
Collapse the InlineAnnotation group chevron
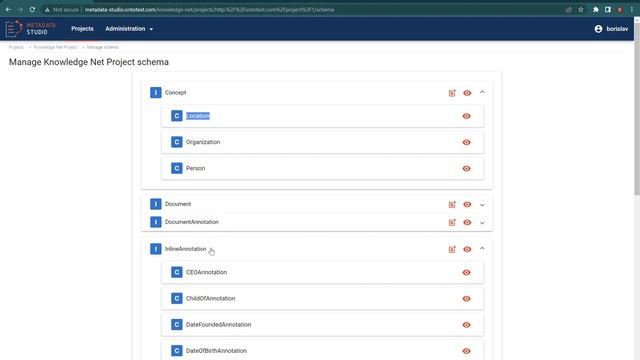pyautogui.click(x=482, y=249)
